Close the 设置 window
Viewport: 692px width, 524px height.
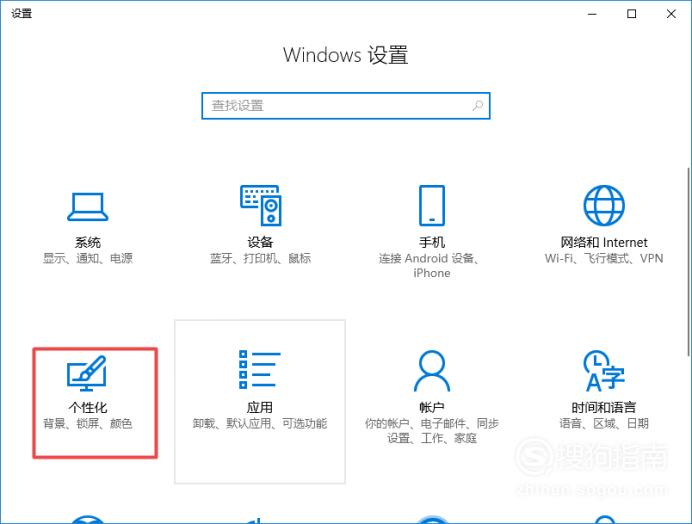(671, 14)
